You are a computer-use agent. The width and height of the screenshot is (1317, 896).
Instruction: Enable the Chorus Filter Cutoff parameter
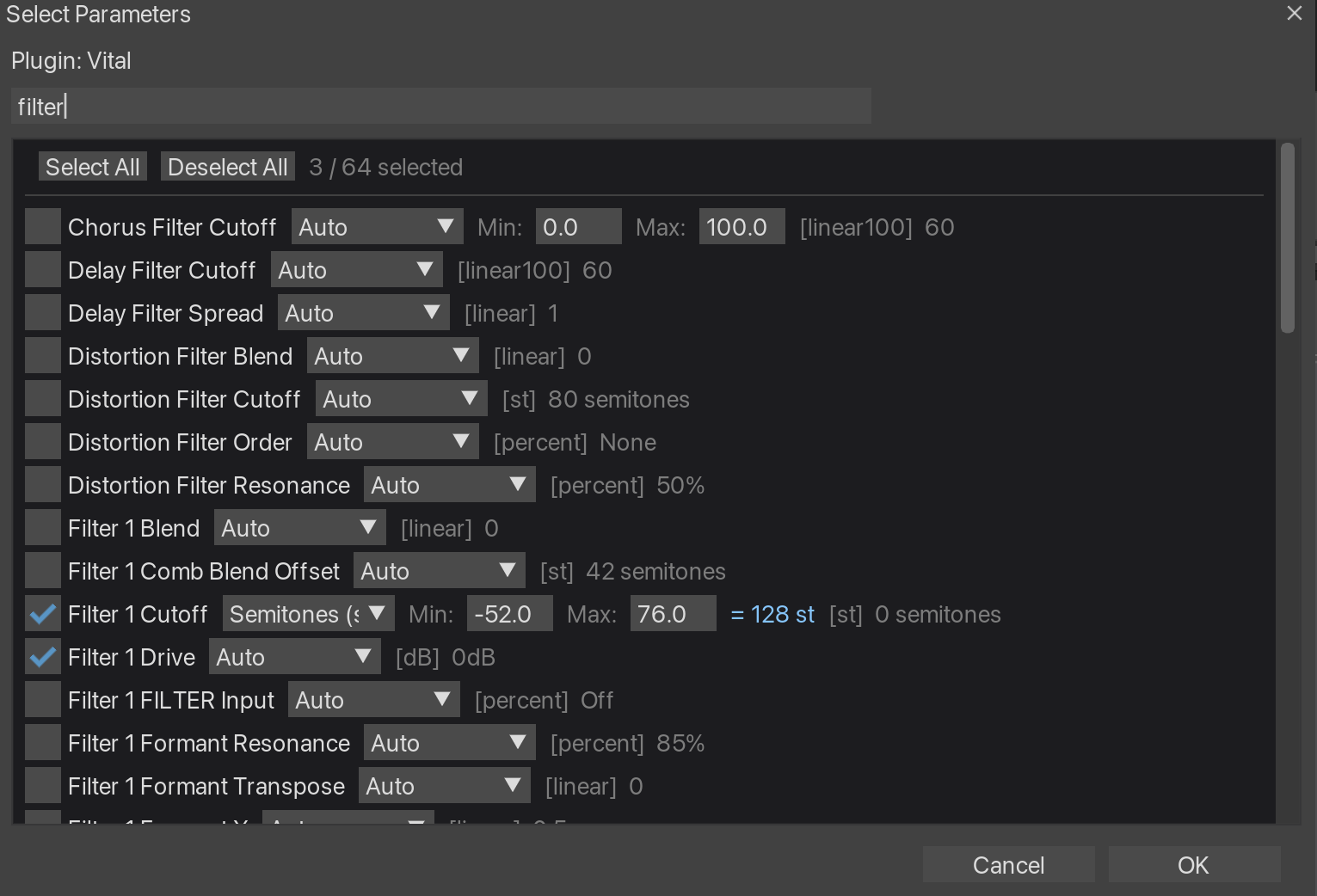pyautogui.click(x=43, y=226)
